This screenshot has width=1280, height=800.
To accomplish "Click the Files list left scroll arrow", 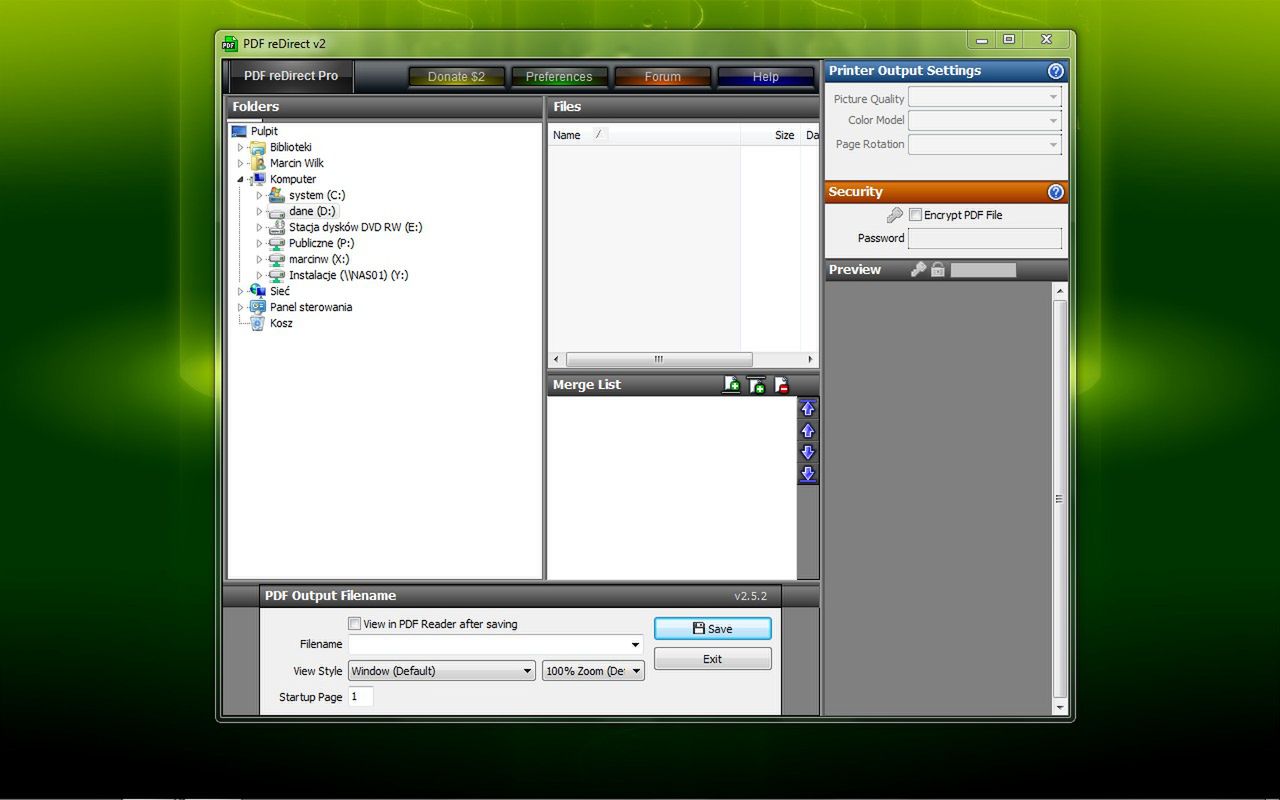I will coord(556,359).
